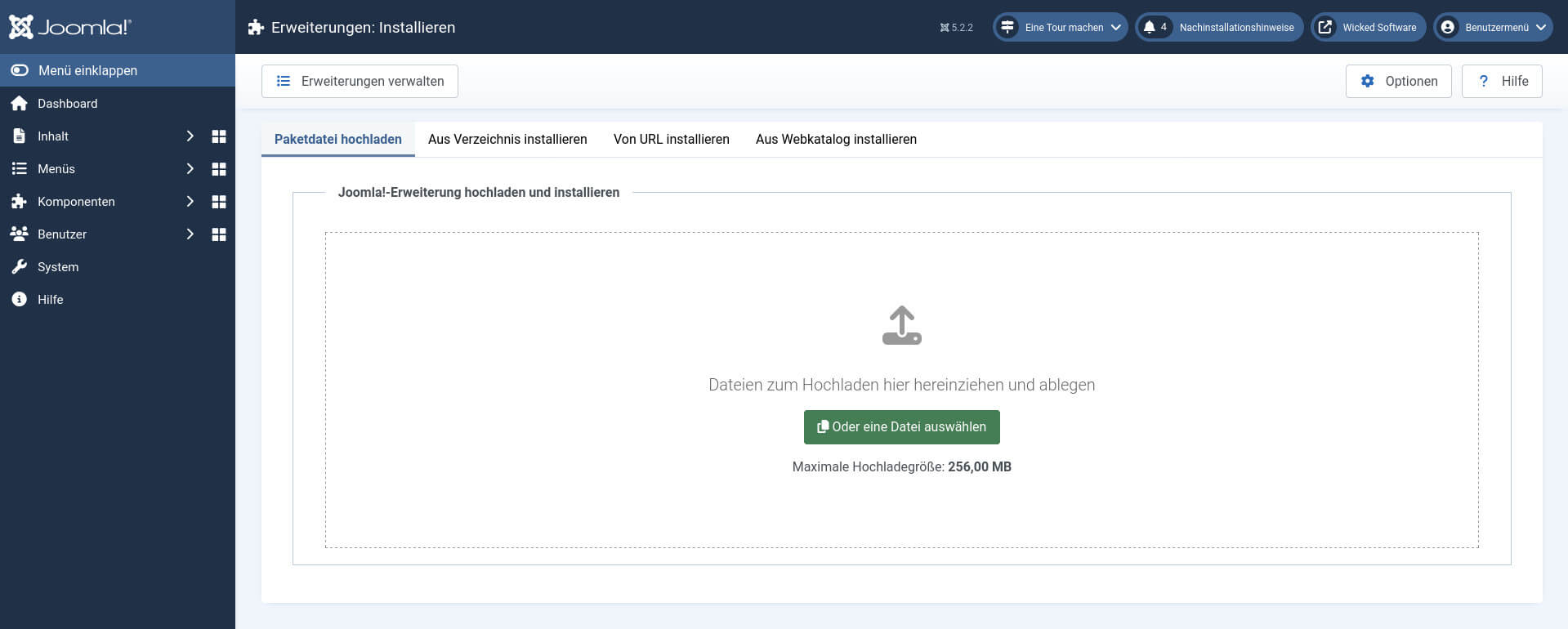Screen dimensions: 1568x629
Task: Open the Benutzer dashboard grid icon
Action: (x=219, y=234)
